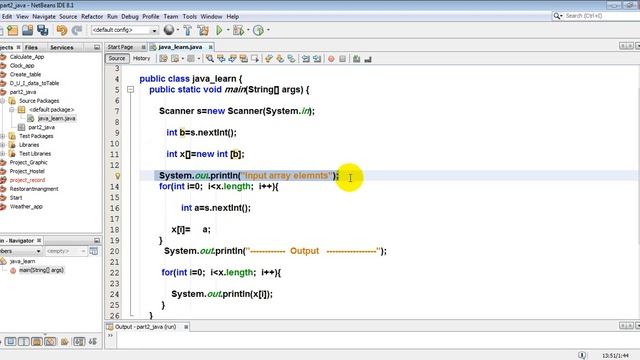
Task: Click Clean and Build Project icon
Action: pyautogui.click(x=203, y=30)
